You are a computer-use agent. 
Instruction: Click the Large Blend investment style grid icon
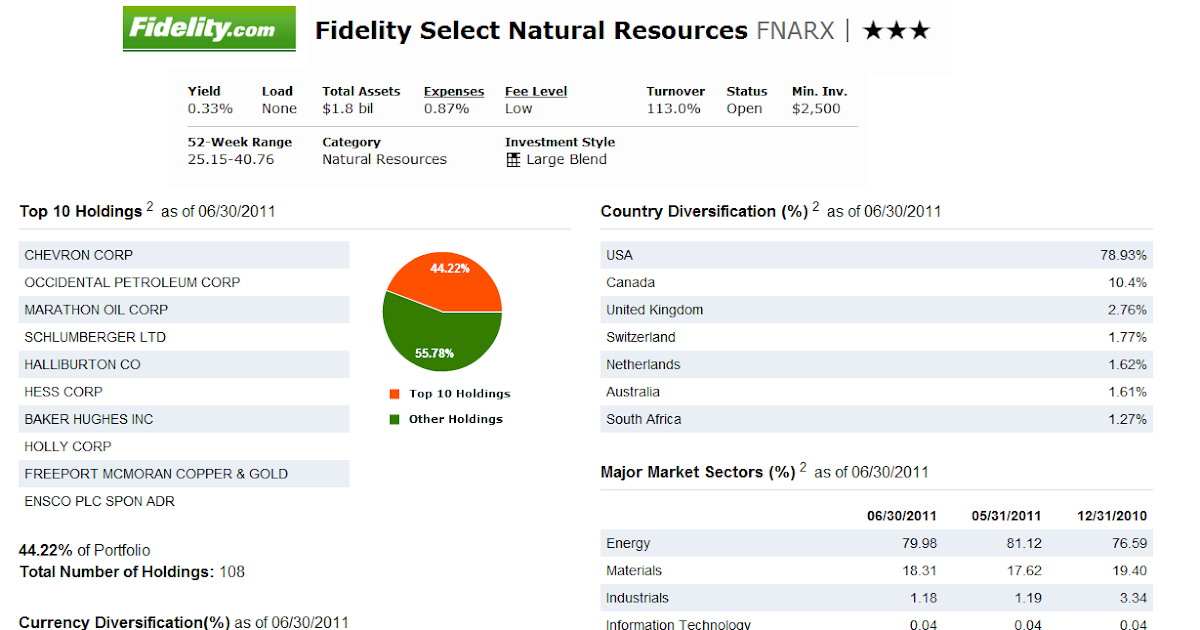click(x=513, y=159)
